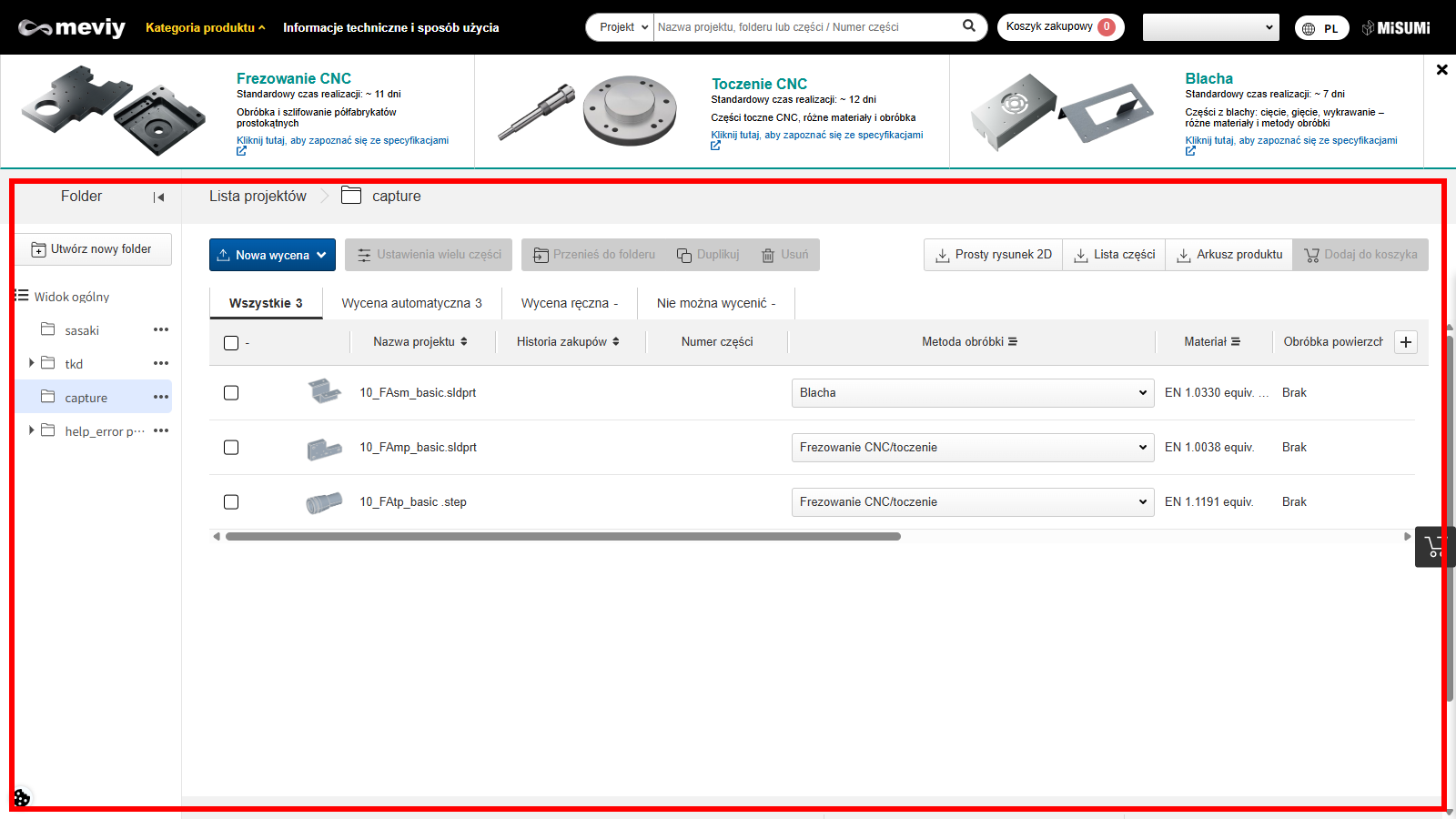
Task: Add a column with plus icon
Action: click(x=1406, y=342)
